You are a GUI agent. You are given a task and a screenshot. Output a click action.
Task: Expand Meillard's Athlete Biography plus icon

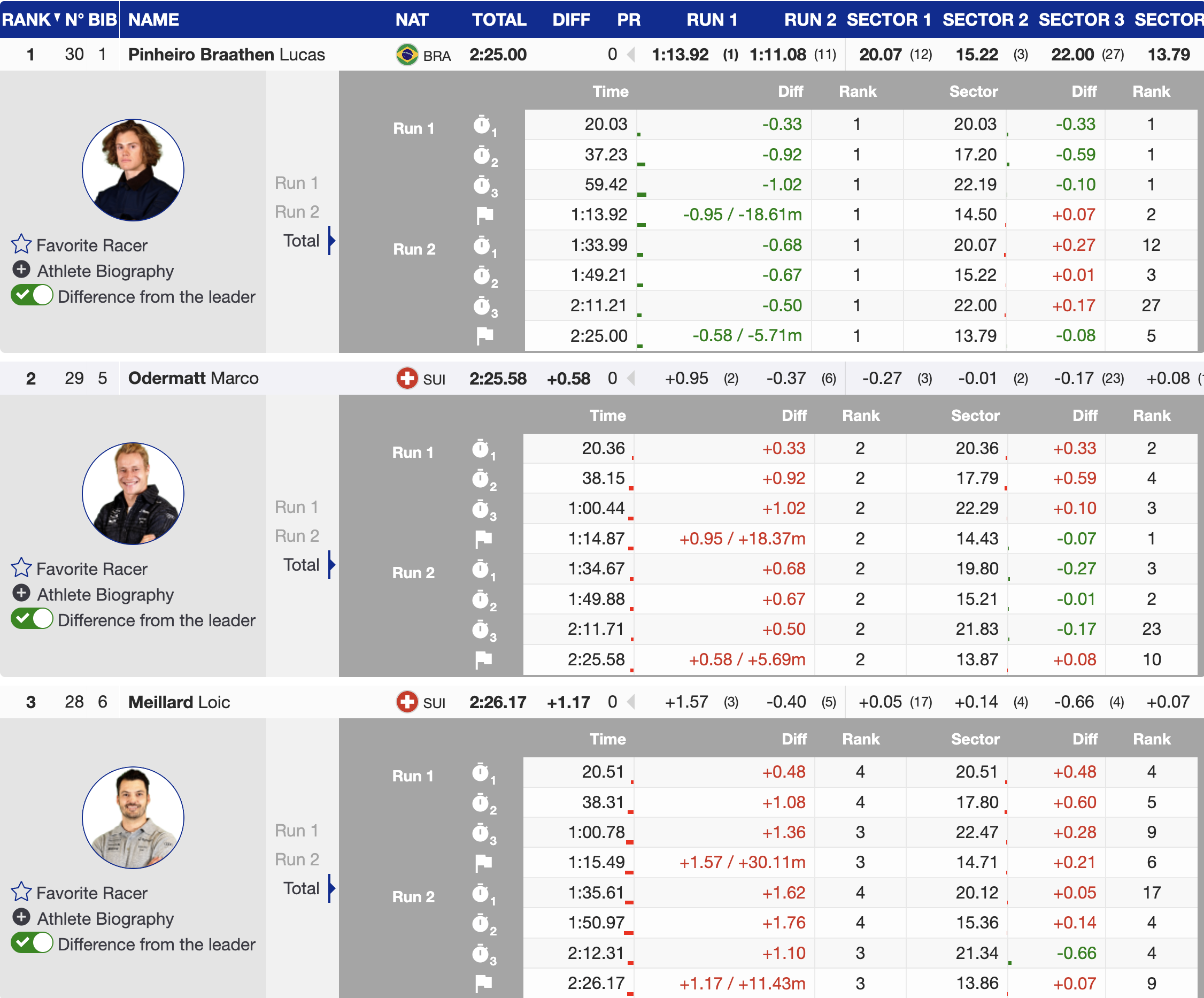(21, 917)
